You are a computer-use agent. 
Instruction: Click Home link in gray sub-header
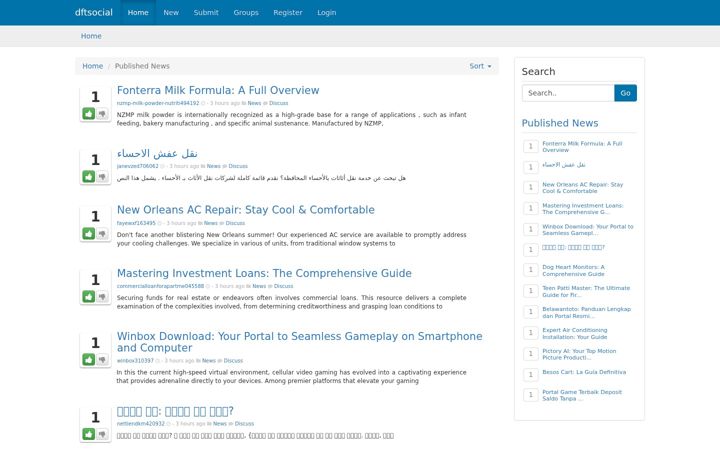91,36
